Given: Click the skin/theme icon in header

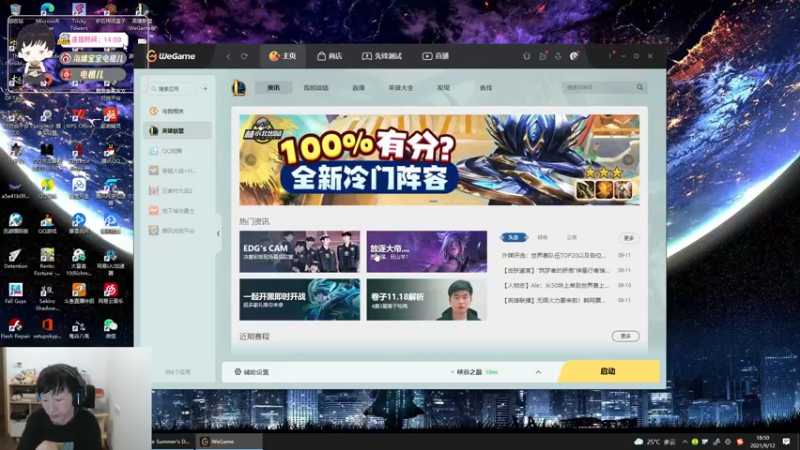Looking at the screenshot, I should click(527, 56).
